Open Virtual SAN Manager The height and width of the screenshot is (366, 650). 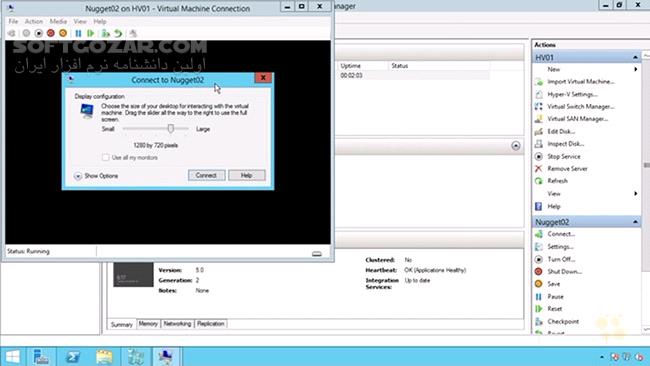(x=577, y=119)
